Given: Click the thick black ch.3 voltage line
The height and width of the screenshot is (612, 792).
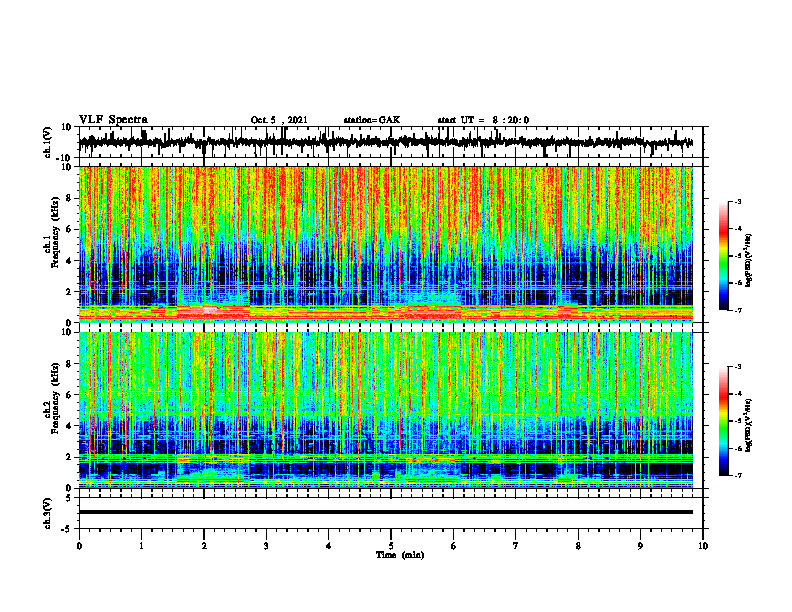Looking at the screenshot, I should [x=385, y=512].
